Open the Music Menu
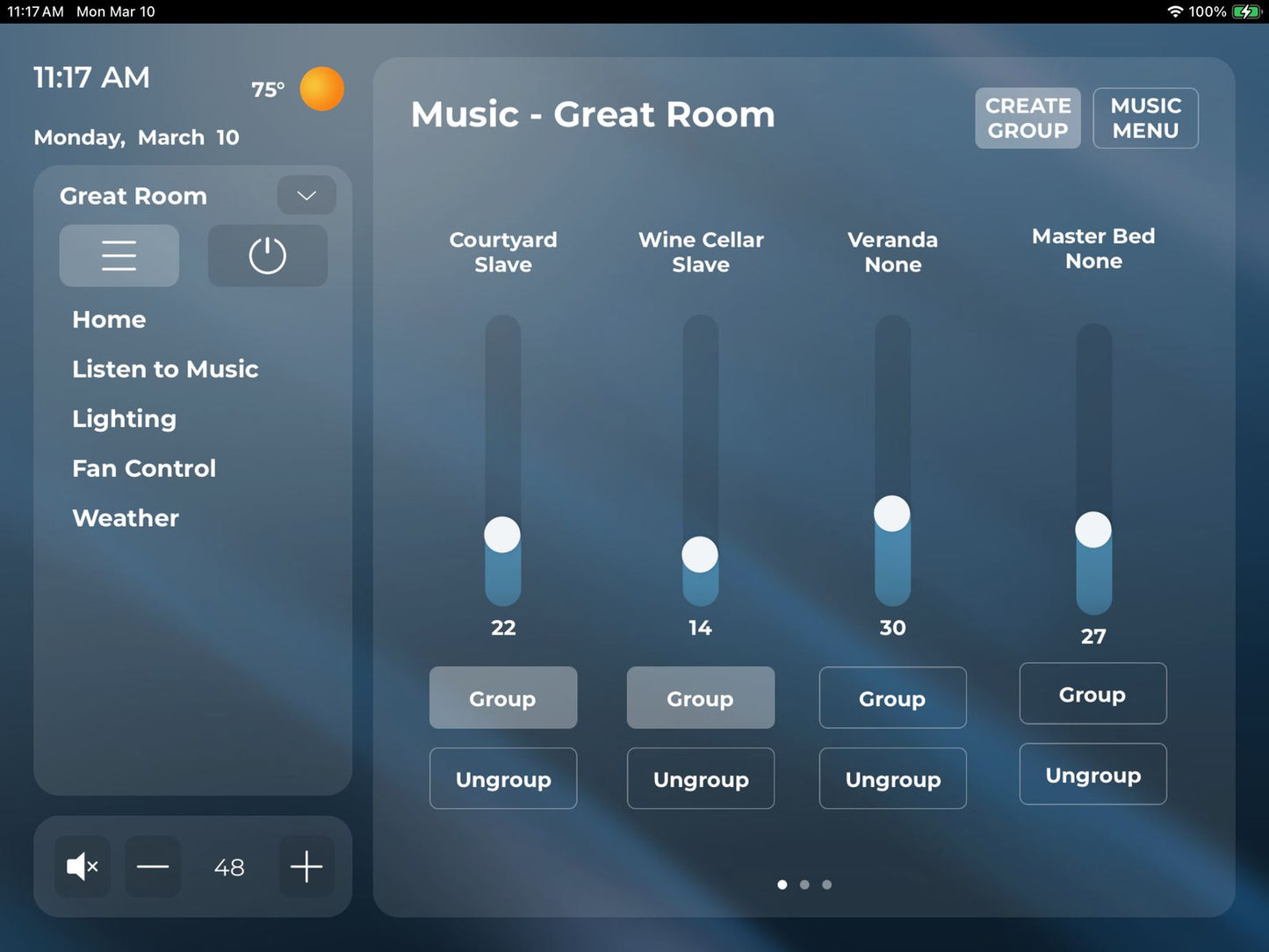The height and width of the screenshot is (952, 1269). click(x=1145, y=118)
